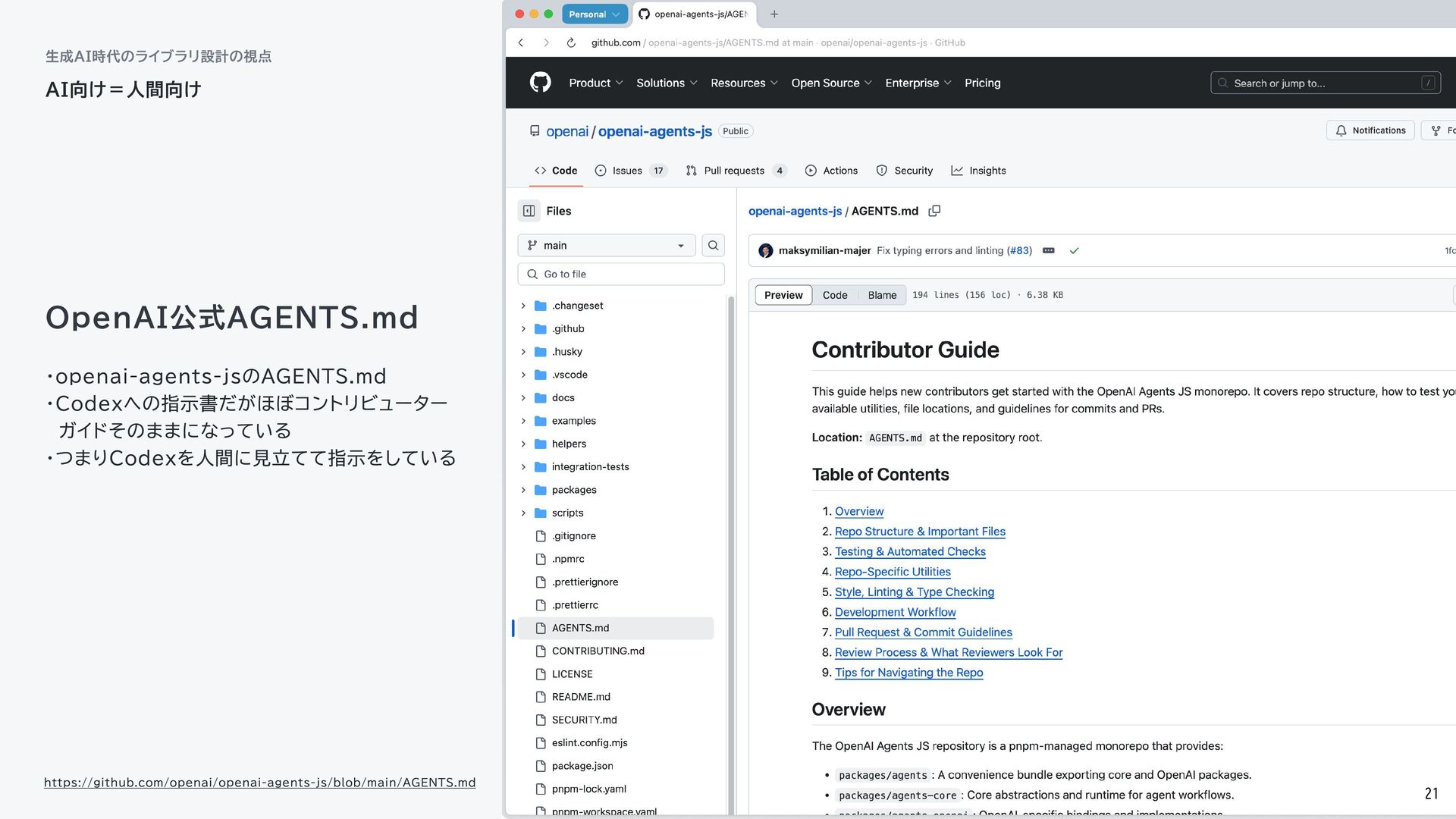Jump to Overview in contents
The height and width of the screenshot is (819, 1456).
859,511
